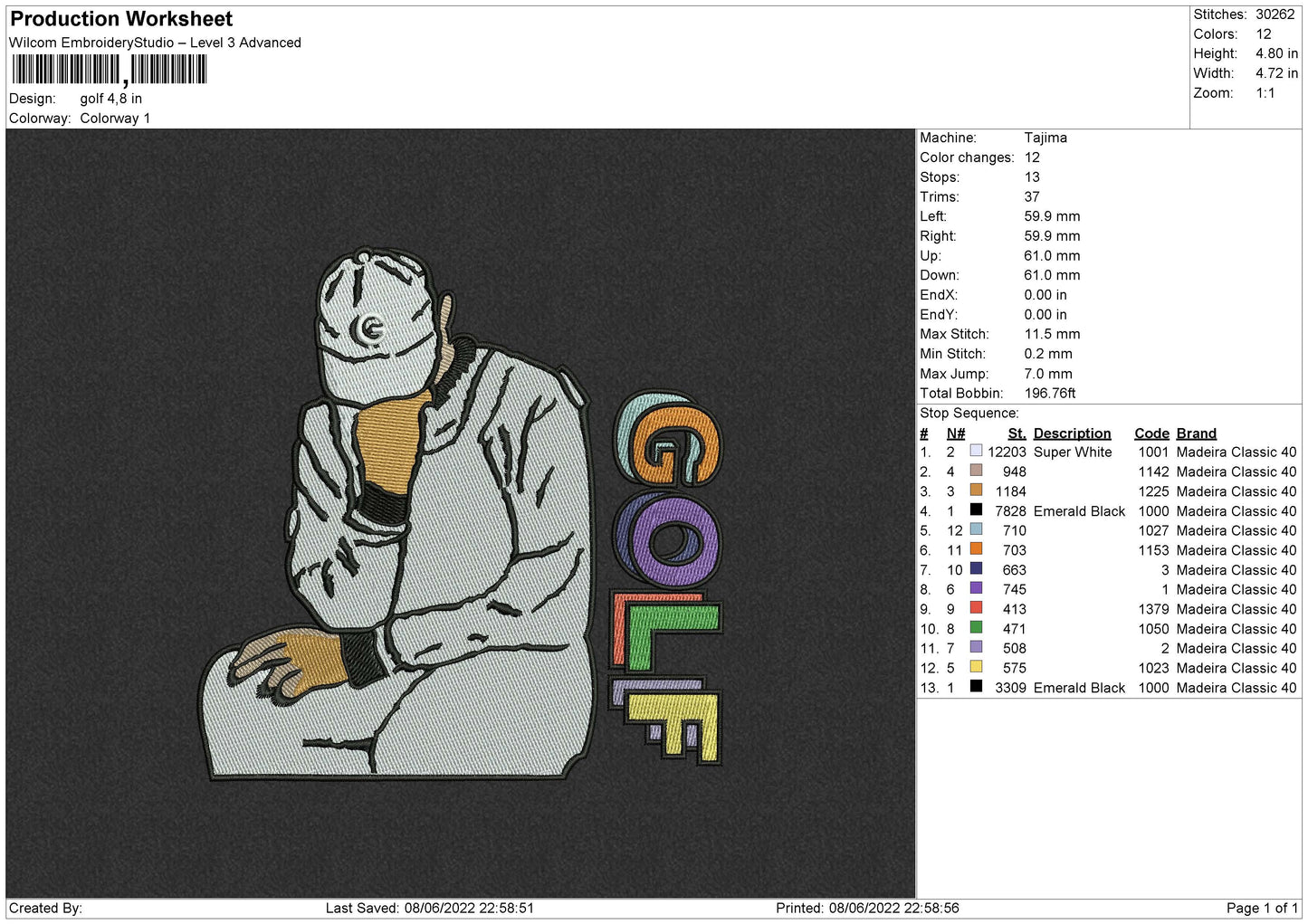The width and height of the screenshot is (1308, 924).
Task: Select the Max Stitch value 11.5 mm
Action: [1052, 334]
